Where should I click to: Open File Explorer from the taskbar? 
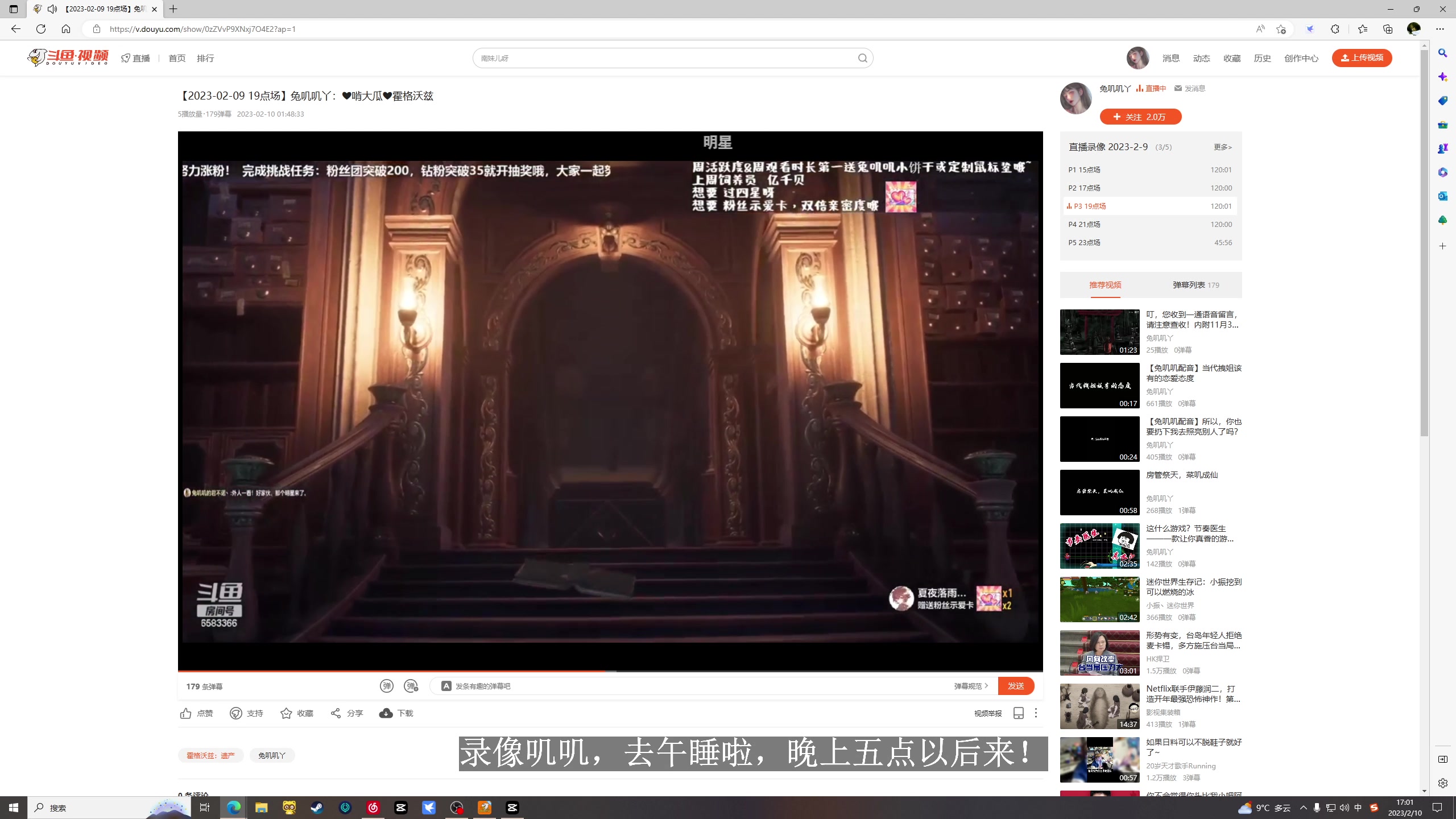tap(262, 808)
